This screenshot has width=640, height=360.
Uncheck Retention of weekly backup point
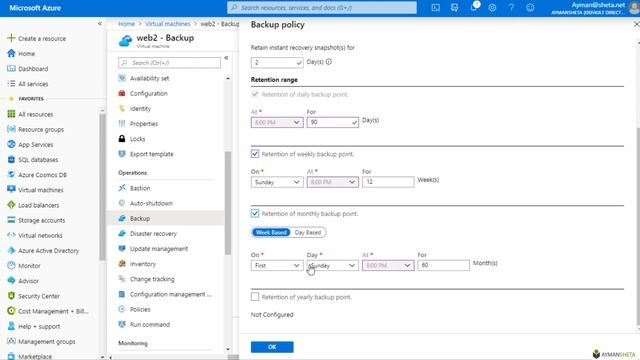(255, 154)
